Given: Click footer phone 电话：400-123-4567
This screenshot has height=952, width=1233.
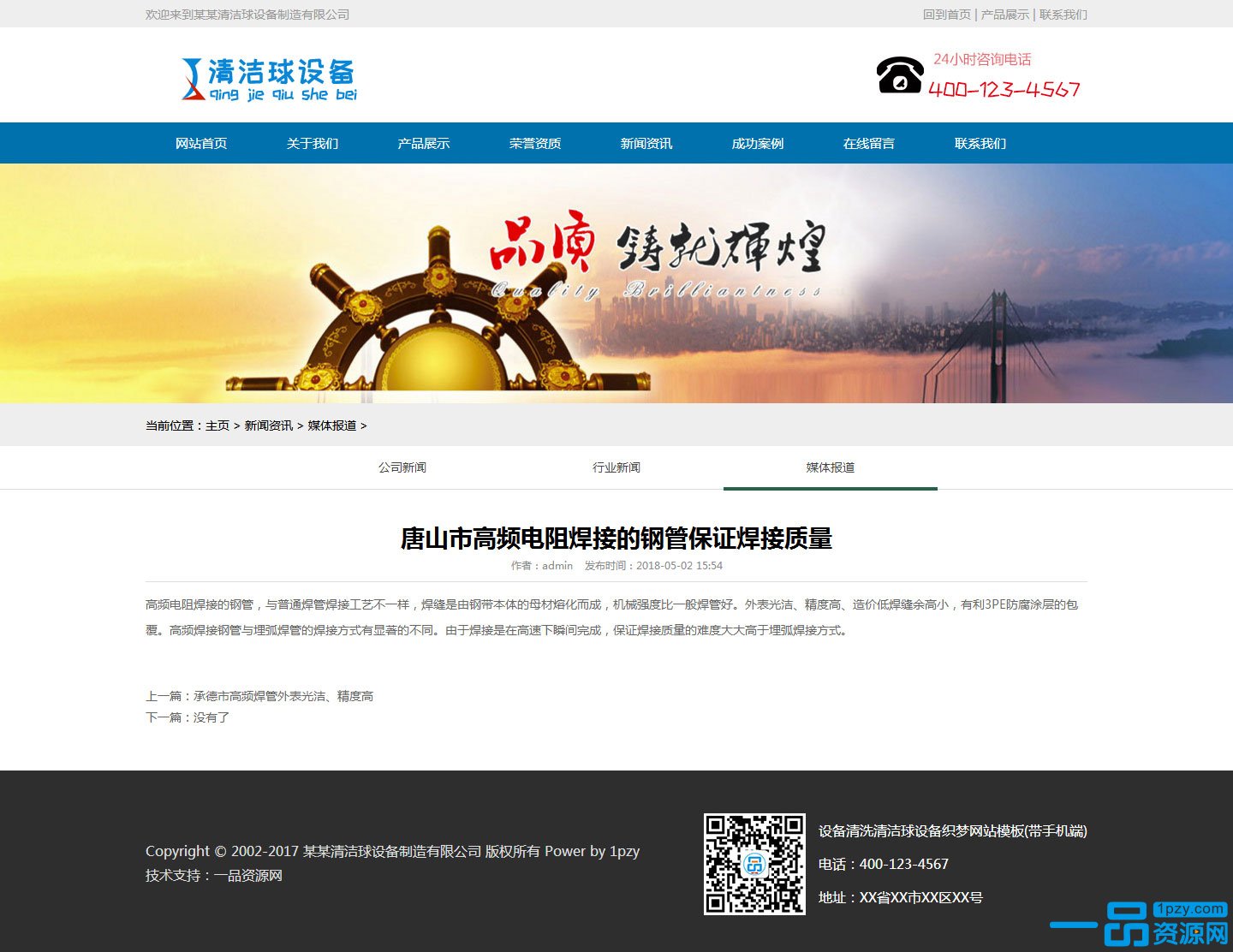Looking at the screenshot, I should pyautogui.click(x=884, y=864).
